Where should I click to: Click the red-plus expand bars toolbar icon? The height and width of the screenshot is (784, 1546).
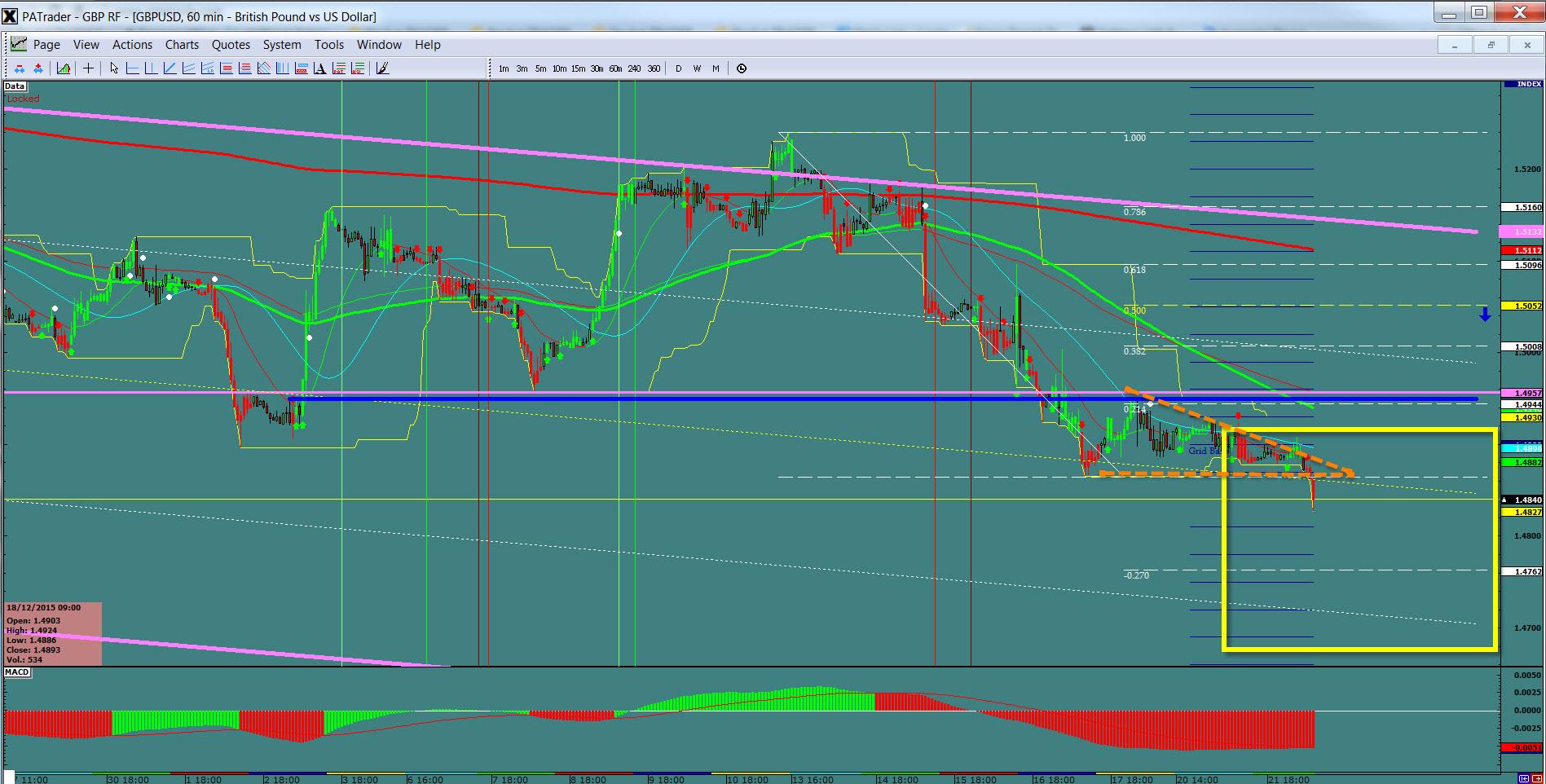pyautogui.click(x=38, y=68)
